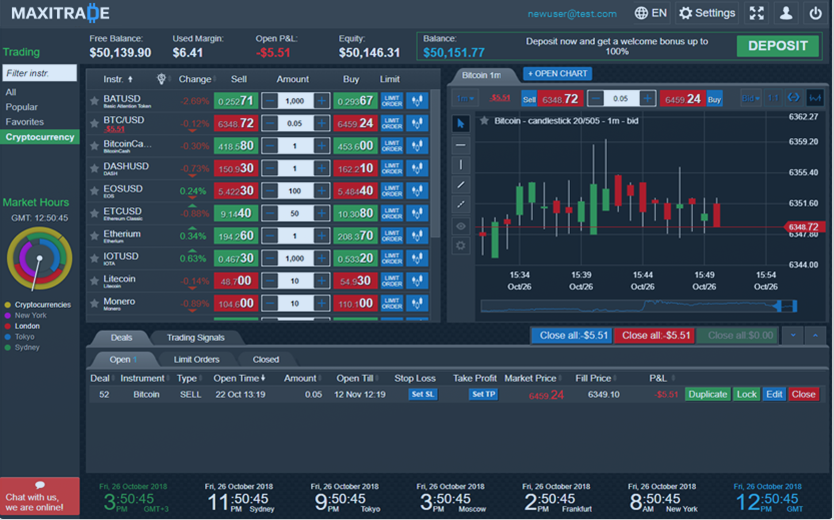834x520 pixels.
Task: Toggle drawings visibility eye icon
Action: [x=461, y=226]
